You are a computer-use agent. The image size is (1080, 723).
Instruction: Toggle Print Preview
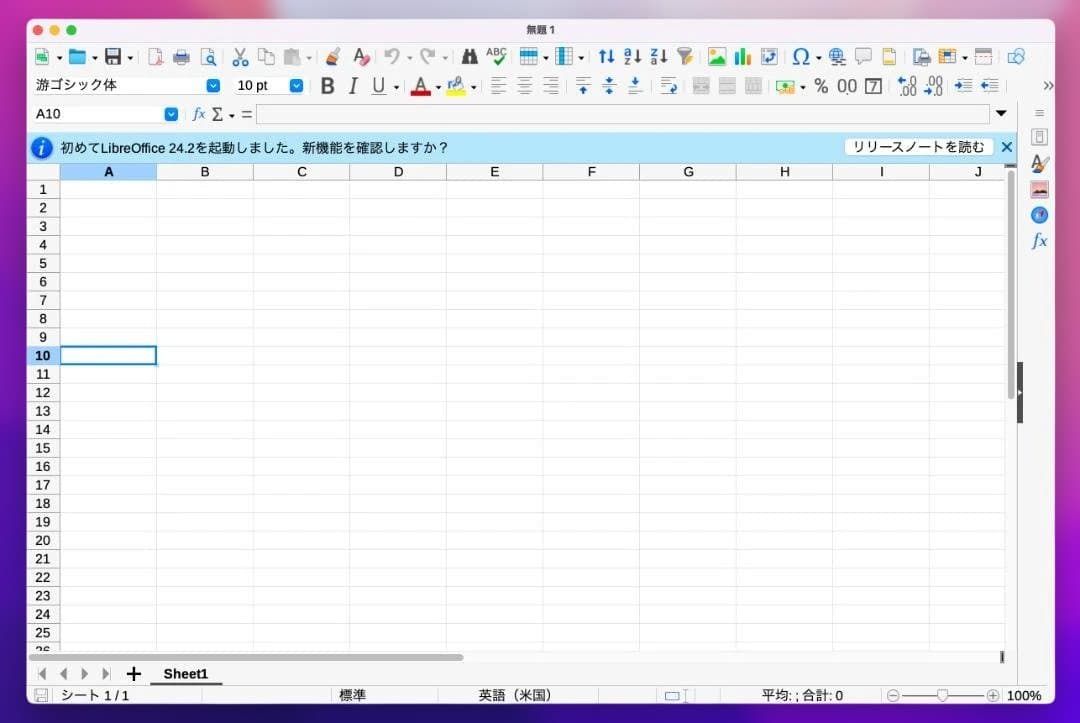(x=208, y=57)
